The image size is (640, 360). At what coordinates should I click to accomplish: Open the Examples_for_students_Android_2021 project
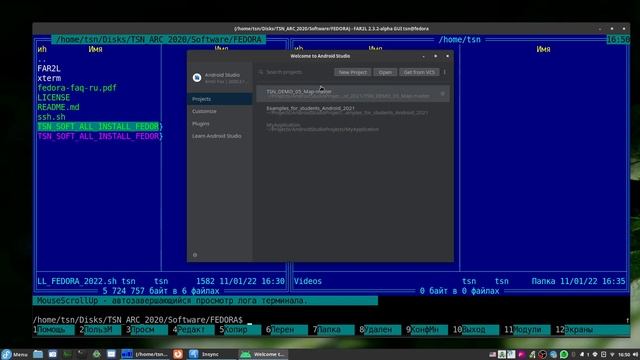click(353, 110)
